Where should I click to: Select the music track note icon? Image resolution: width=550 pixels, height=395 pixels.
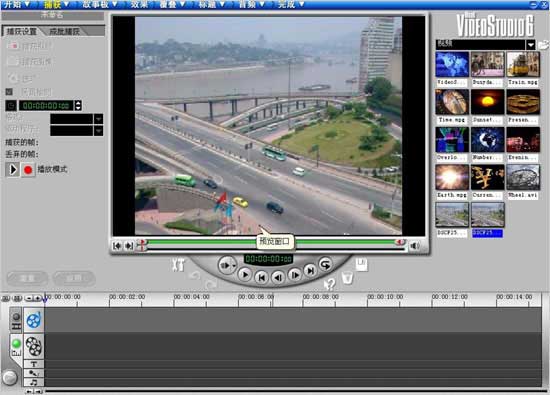point(34,382)
